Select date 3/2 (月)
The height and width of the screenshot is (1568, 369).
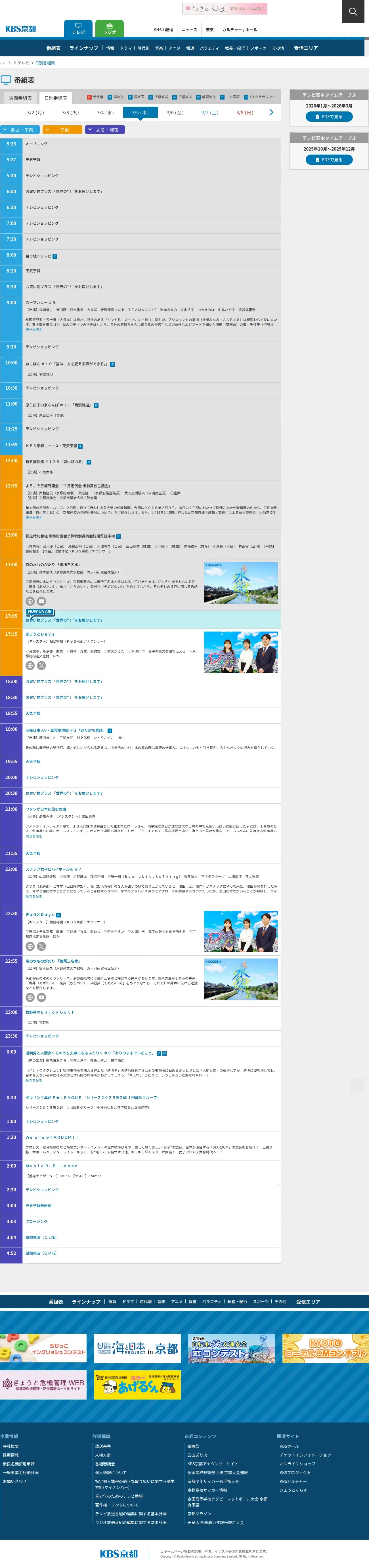tap(35, 113)
